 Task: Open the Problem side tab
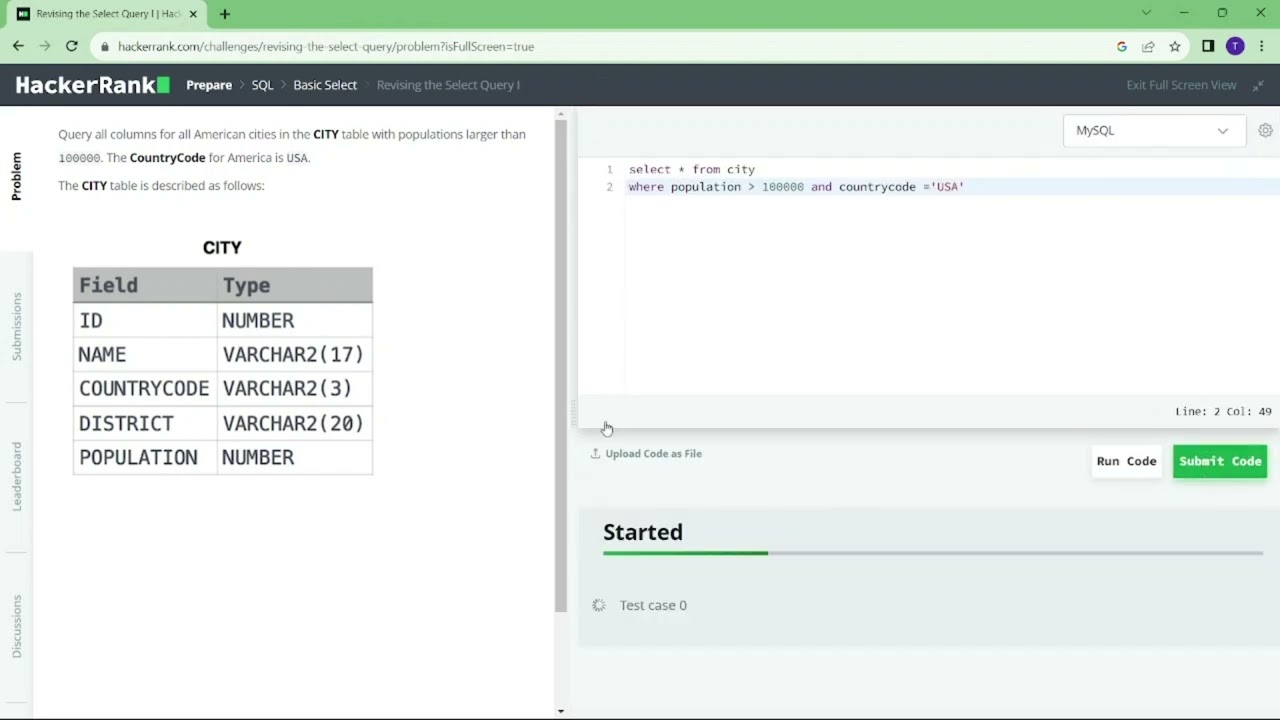pos(16,176)
